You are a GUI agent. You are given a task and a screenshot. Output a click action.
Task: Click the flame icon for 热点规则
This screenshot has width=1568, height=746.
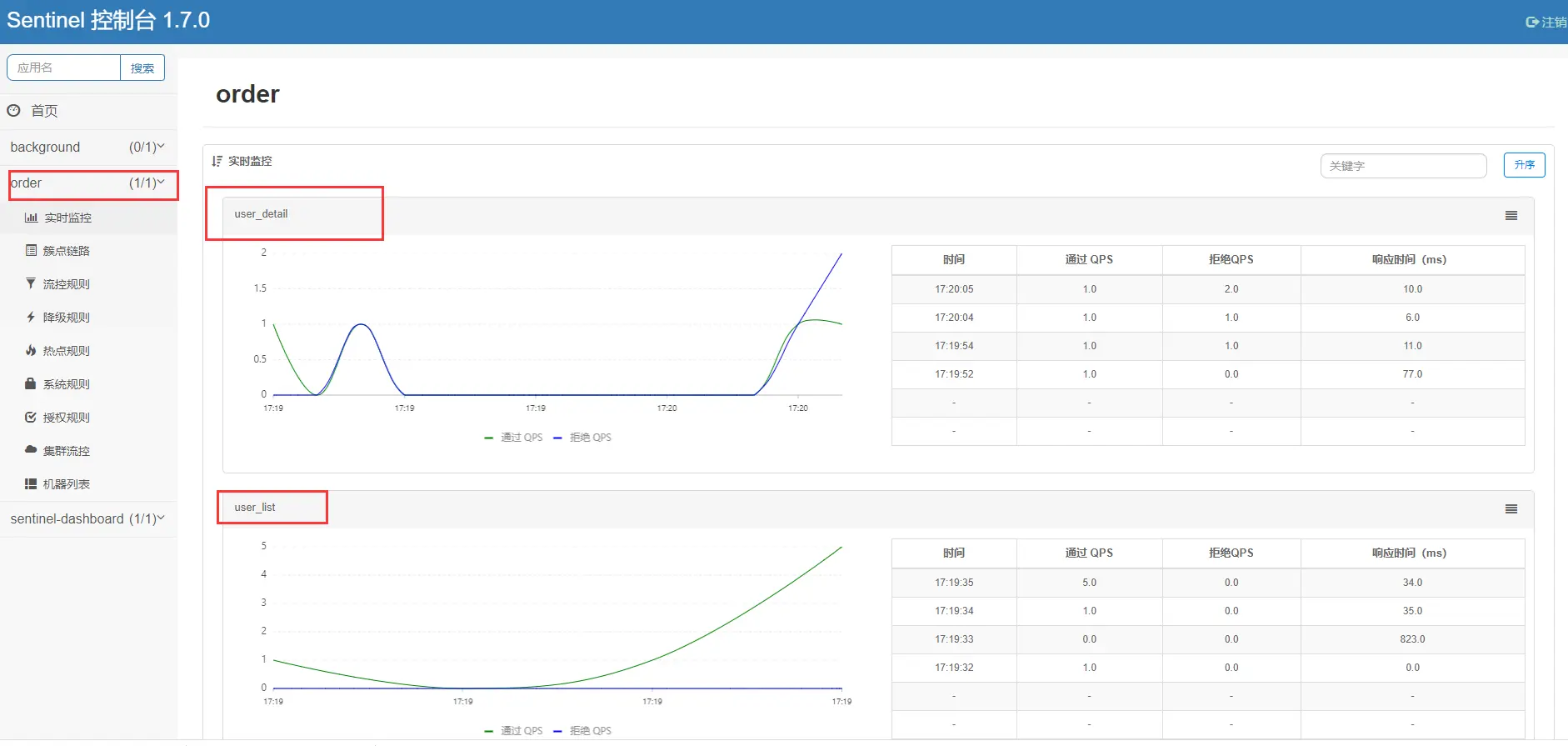[31, 350]
